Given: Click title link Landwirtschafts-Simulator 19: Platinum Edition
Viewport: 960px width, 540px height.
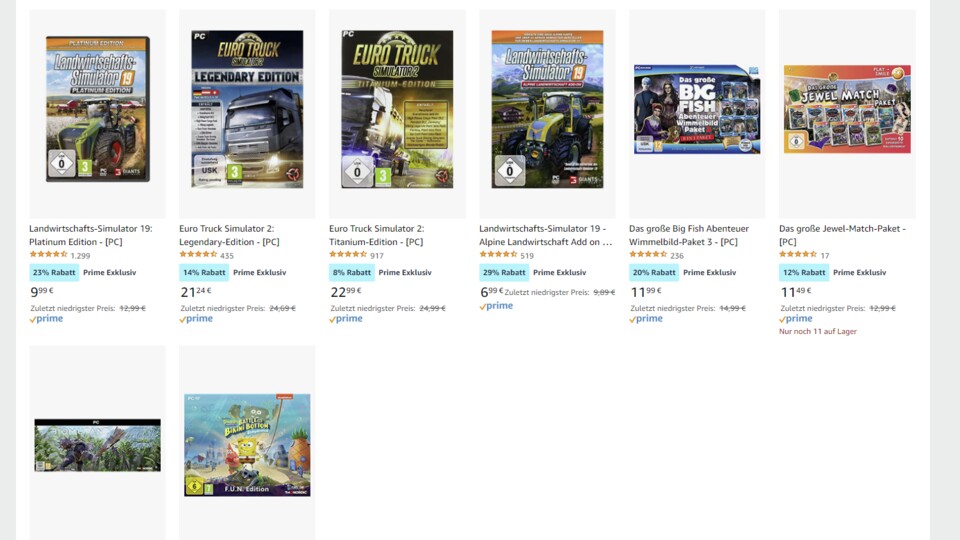Looking at the screenshot, I should point(91,235).
